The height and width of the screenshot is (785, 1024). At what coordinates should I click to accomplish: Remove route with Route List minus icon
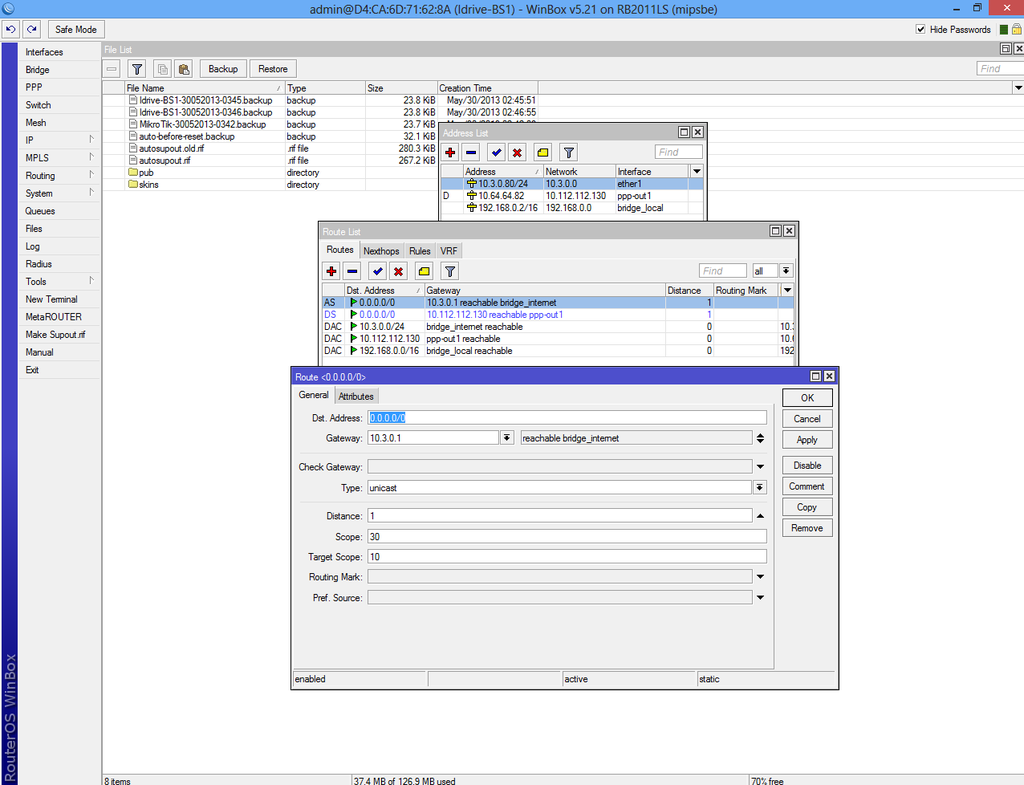click(352, 271)
